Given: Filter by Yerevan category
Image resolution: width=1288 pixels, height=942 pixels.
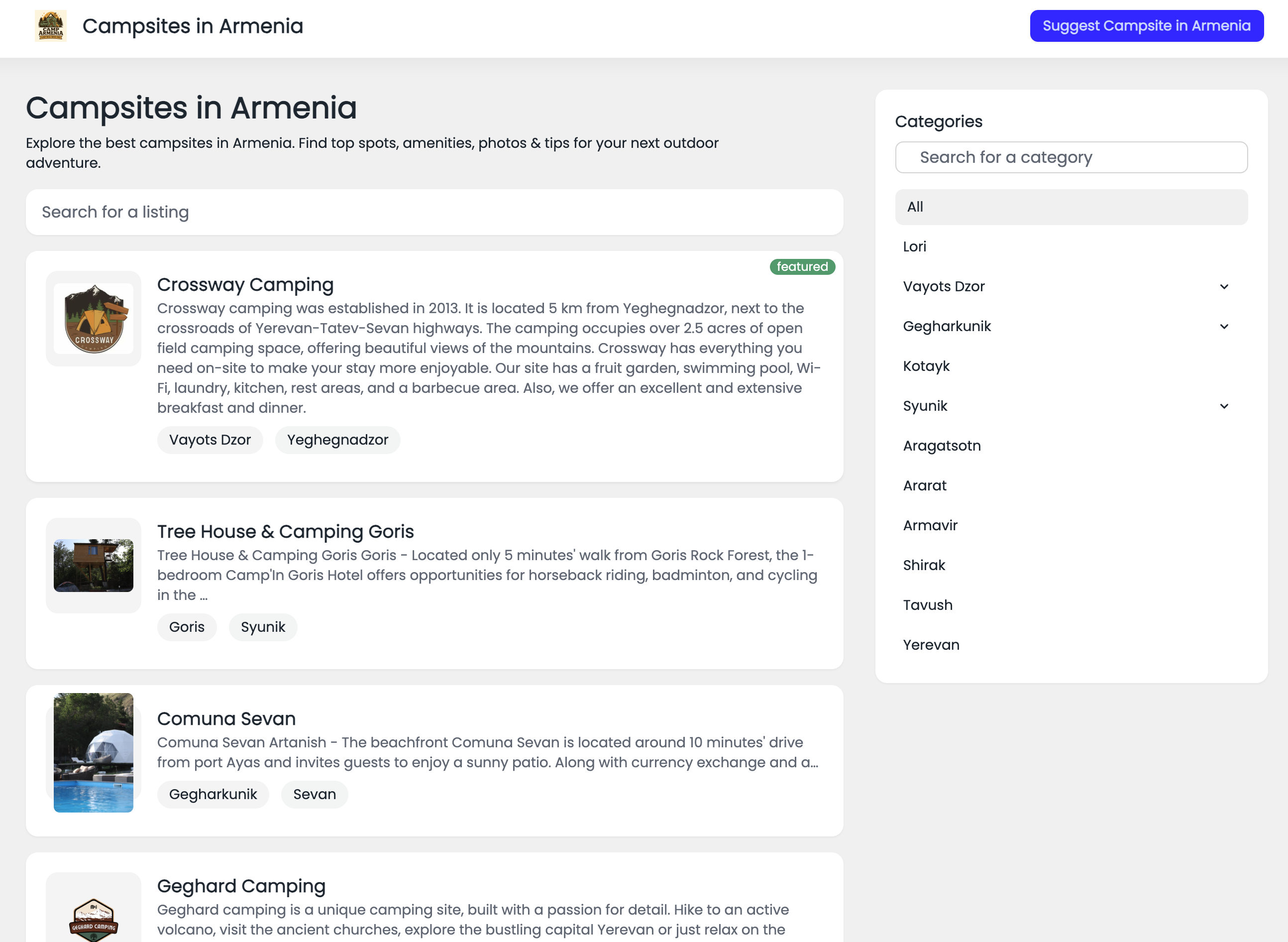Looking at the screenshot, I should tap(931, 645).
